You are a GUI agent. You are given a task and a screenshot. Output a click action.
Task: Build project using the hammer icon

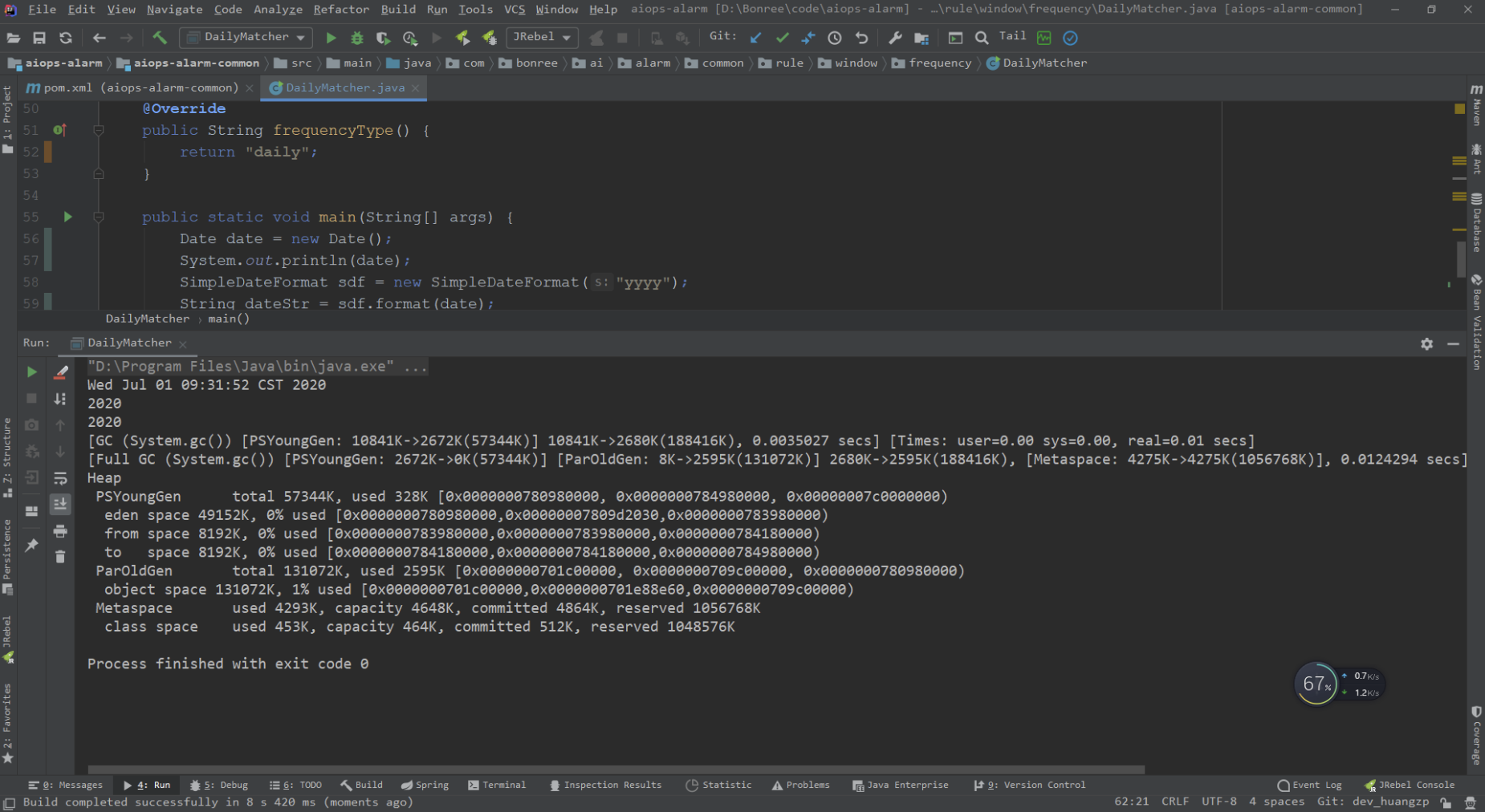click(x=160, y=38)
